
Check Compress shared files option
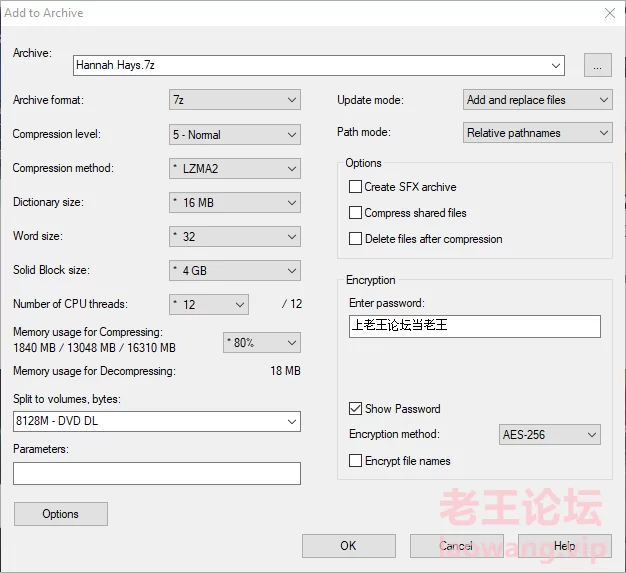pos(355,212)
